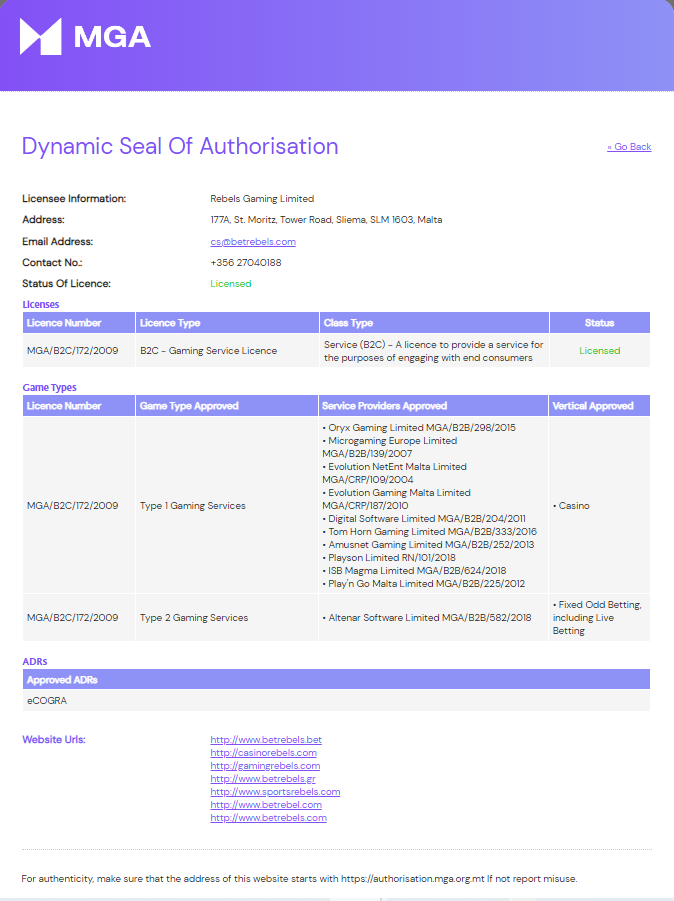Click the Status column header

click(599, 323)
